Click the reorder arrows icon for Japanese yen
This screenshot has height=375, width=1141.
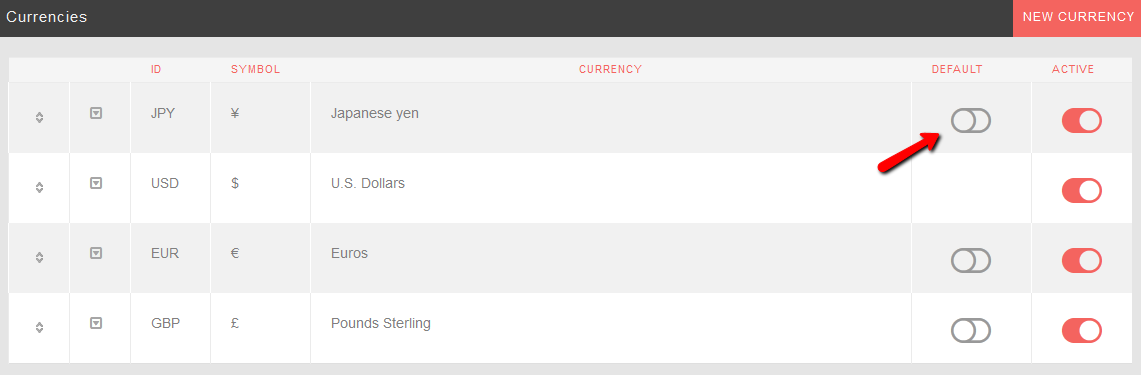(39, 117)
